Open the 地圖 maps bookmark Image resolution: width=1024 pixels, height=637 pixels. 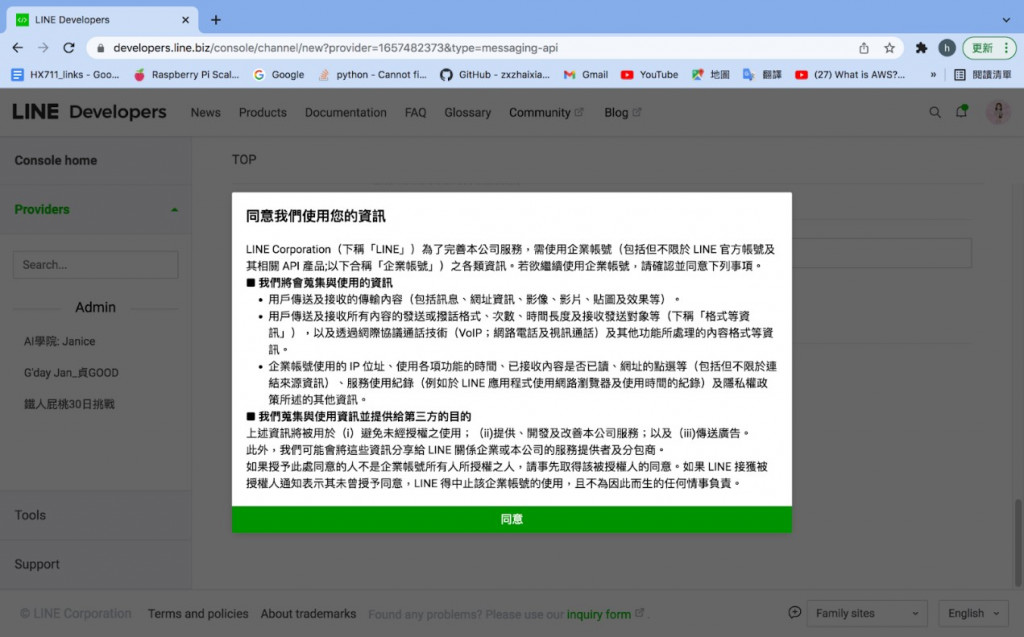(711, 74)
